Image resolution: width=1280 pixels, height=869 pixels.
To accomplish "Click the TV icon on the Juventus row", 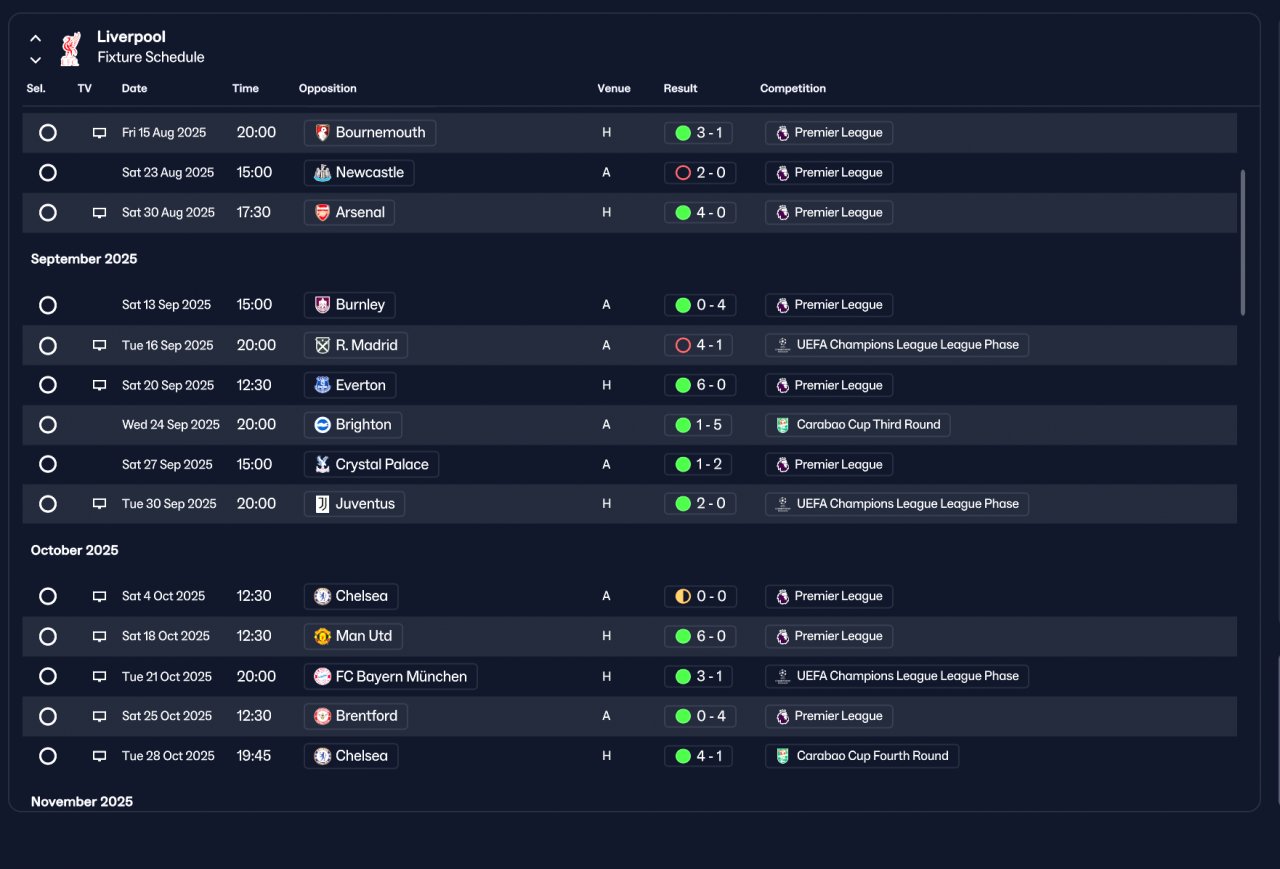I will pyautogui.click(x=99, y=504).
